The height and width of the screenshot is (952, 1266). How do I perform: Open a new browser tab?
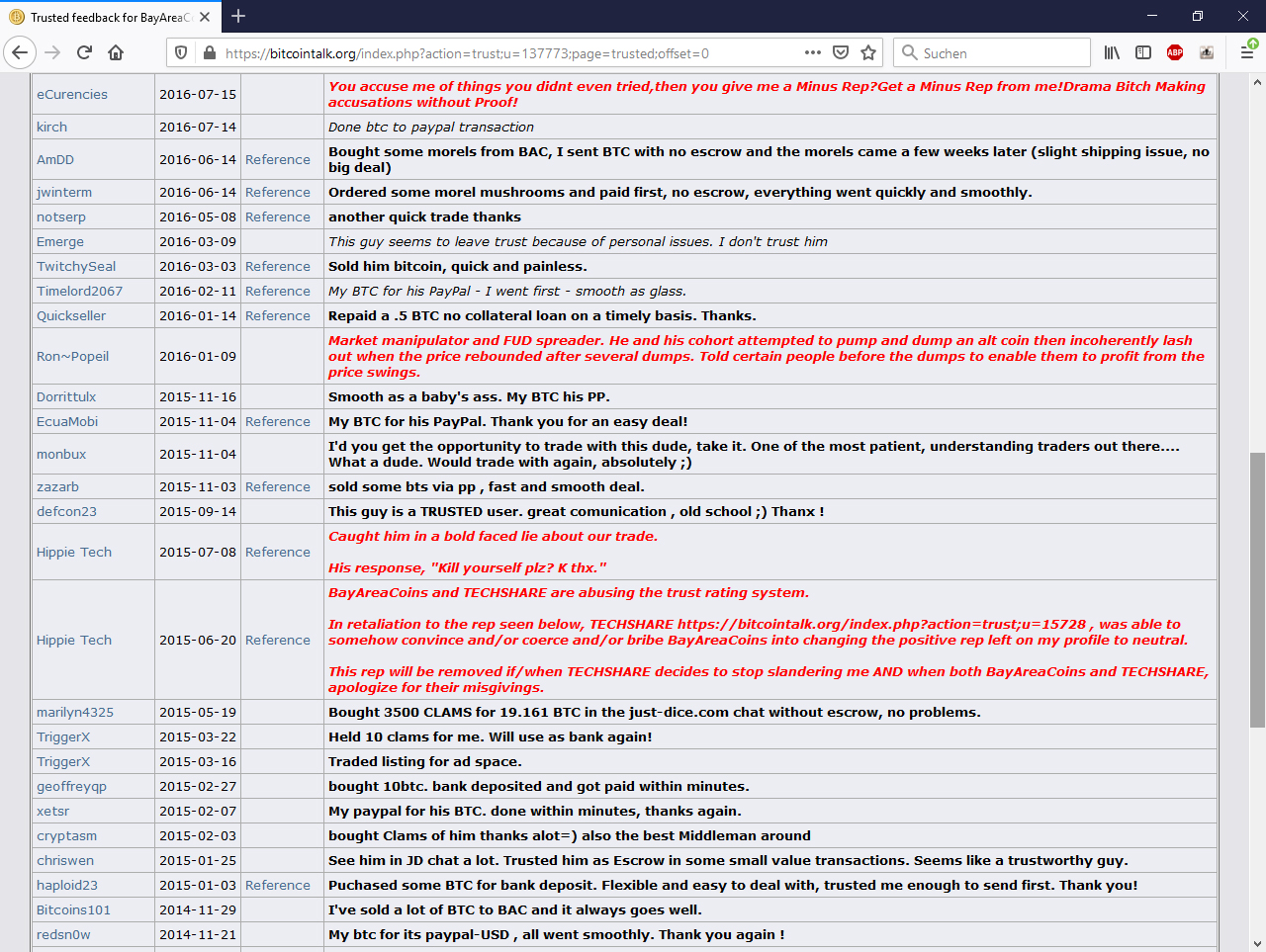pos(238,16)
